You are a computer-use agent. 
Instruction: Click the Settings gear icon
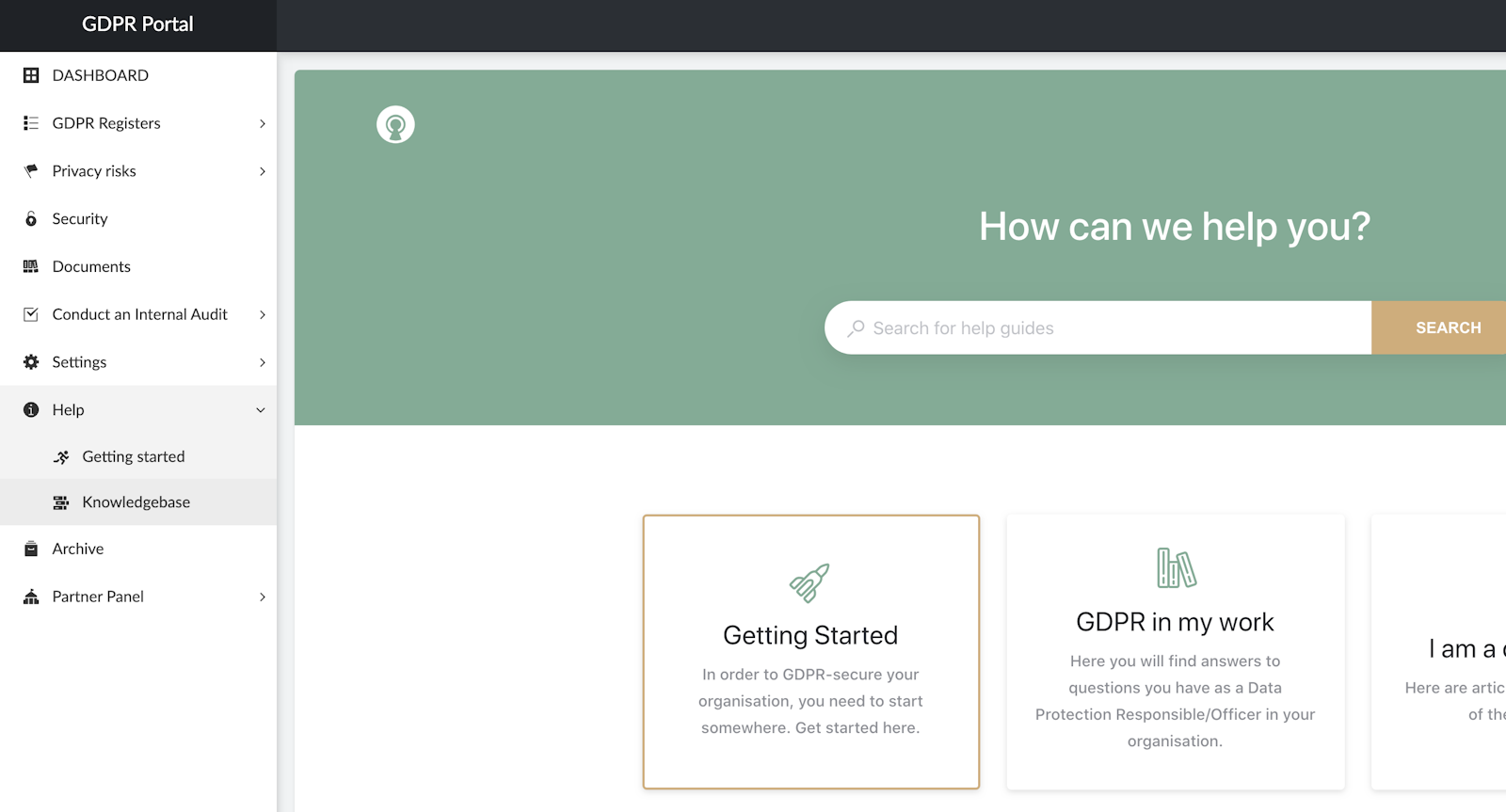click(31, 362)
